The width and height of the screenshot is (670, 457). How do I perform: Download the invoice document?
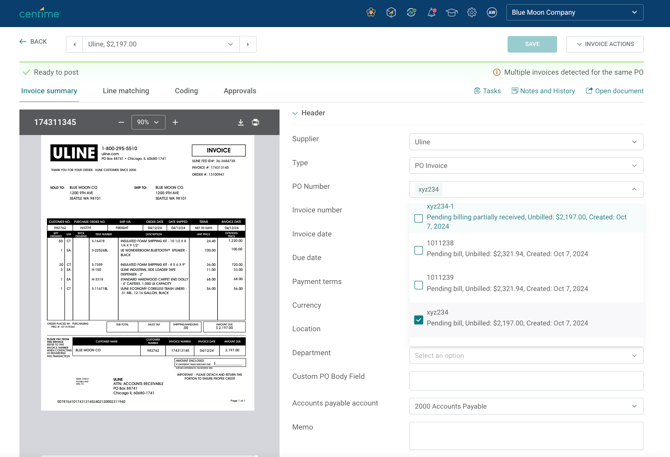[241, 123]
